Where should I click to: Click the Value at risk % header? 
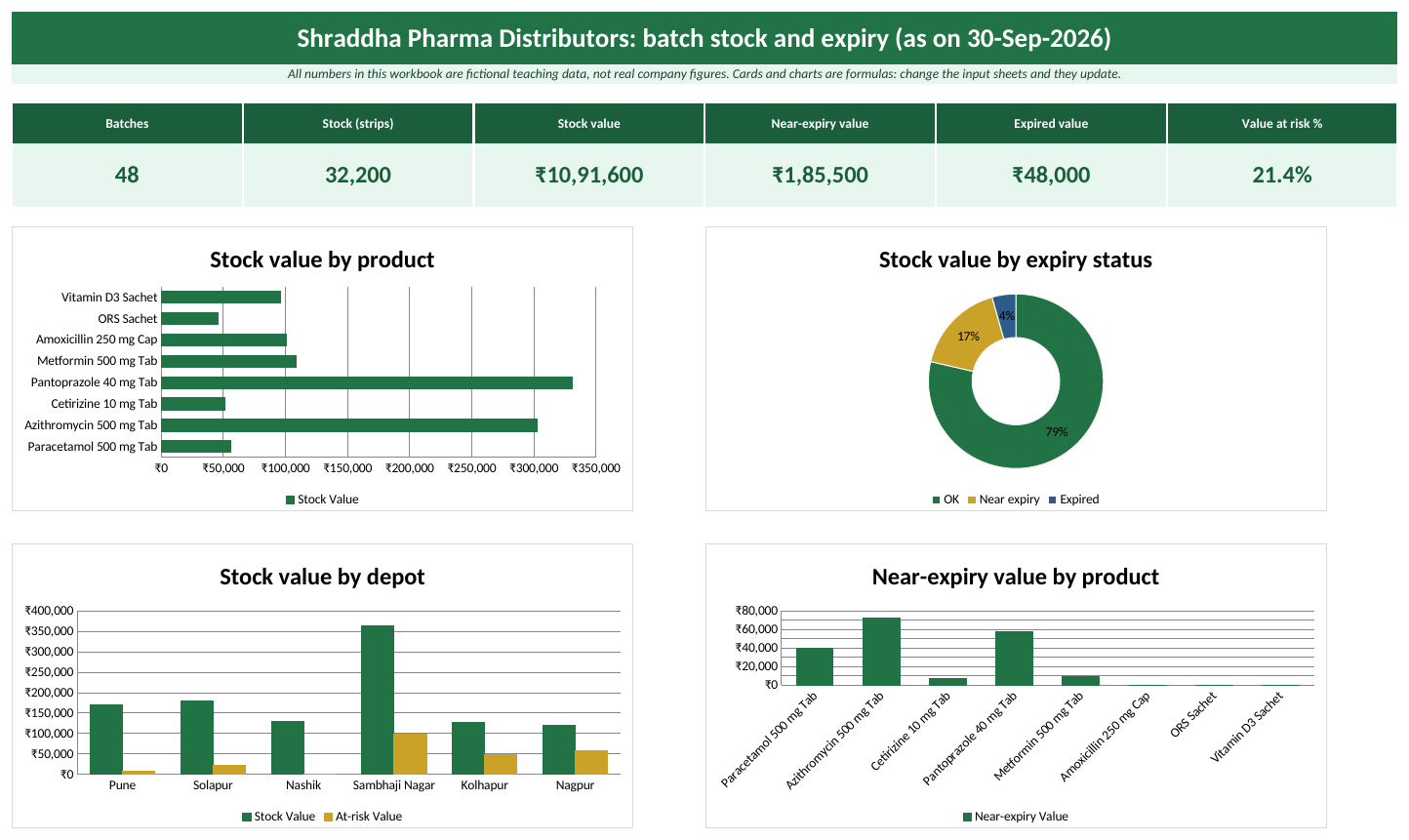[x=1282, y=124]
